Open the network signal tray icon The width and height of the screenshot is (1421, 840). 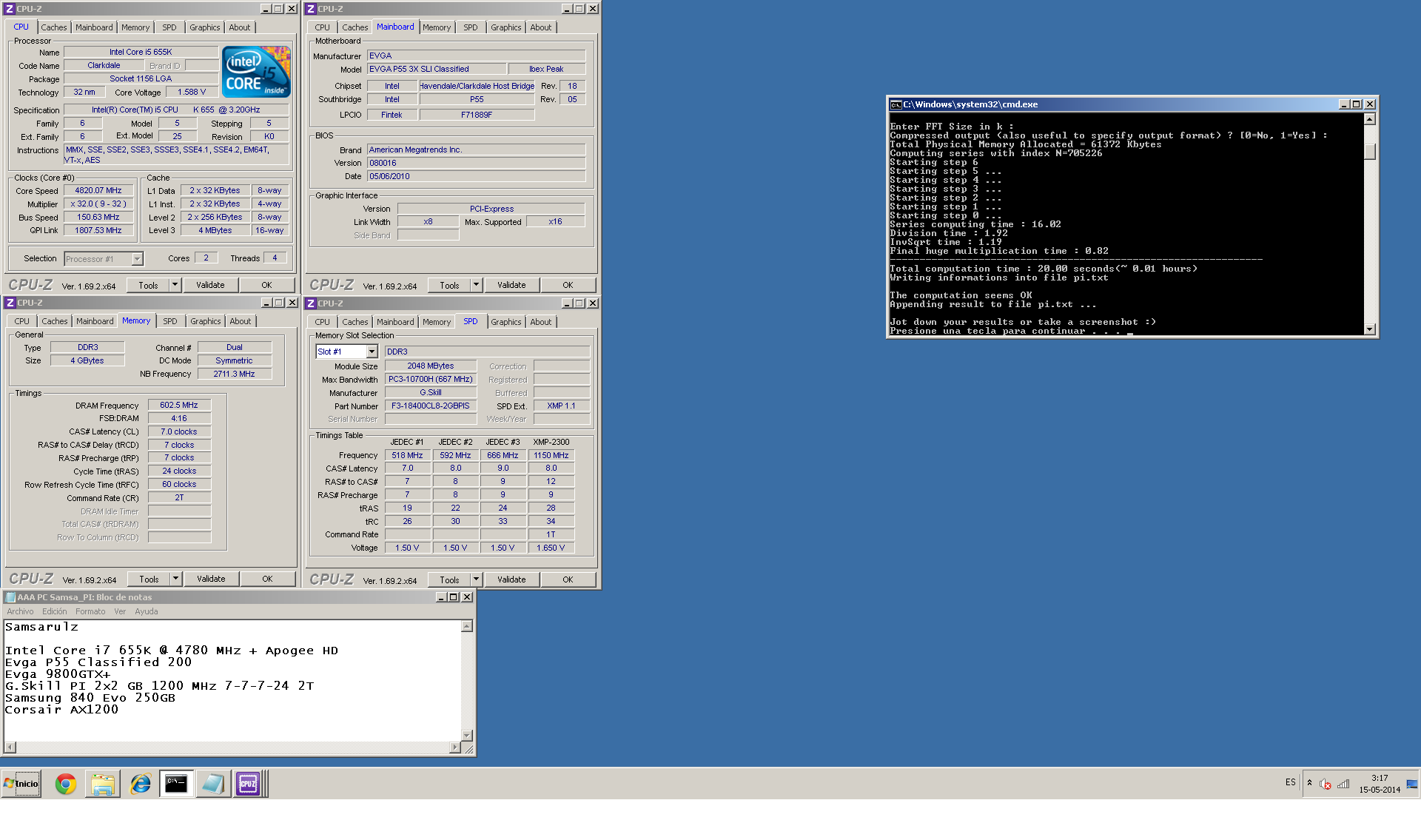pos(1343,784)
